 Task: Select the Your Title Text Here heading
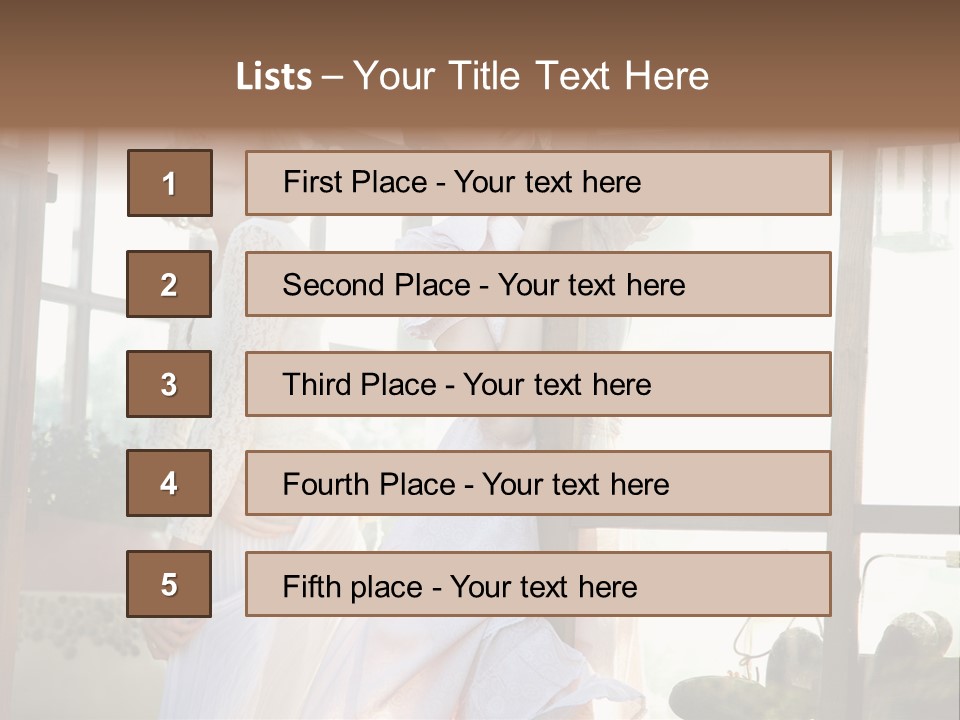pyautogui.click(x=531, y=76)
